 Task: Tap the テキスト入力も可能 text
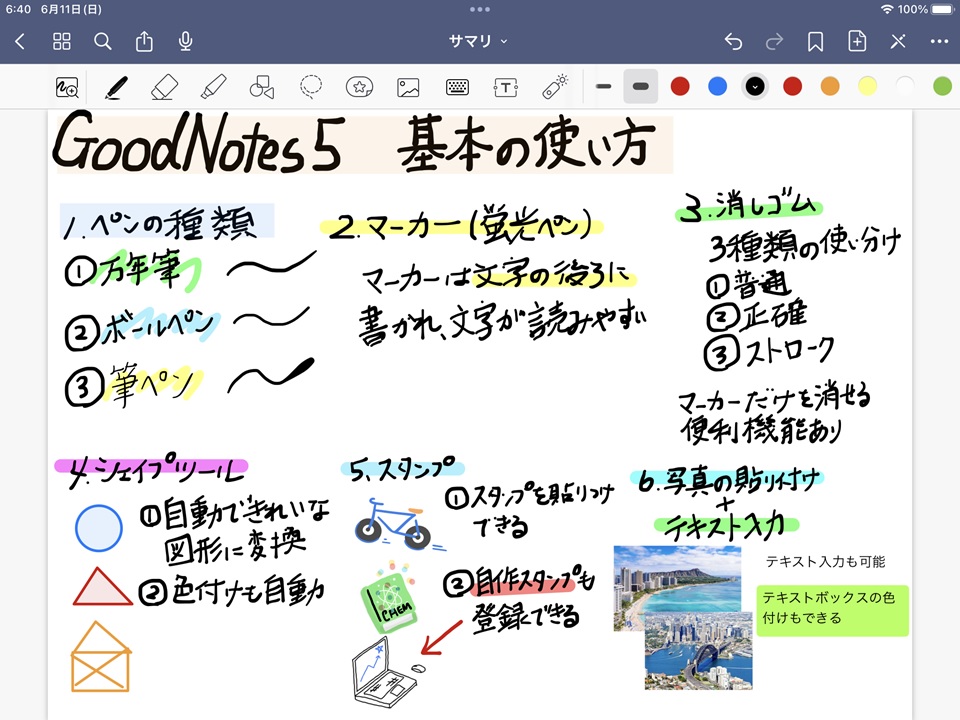point(825,561)
